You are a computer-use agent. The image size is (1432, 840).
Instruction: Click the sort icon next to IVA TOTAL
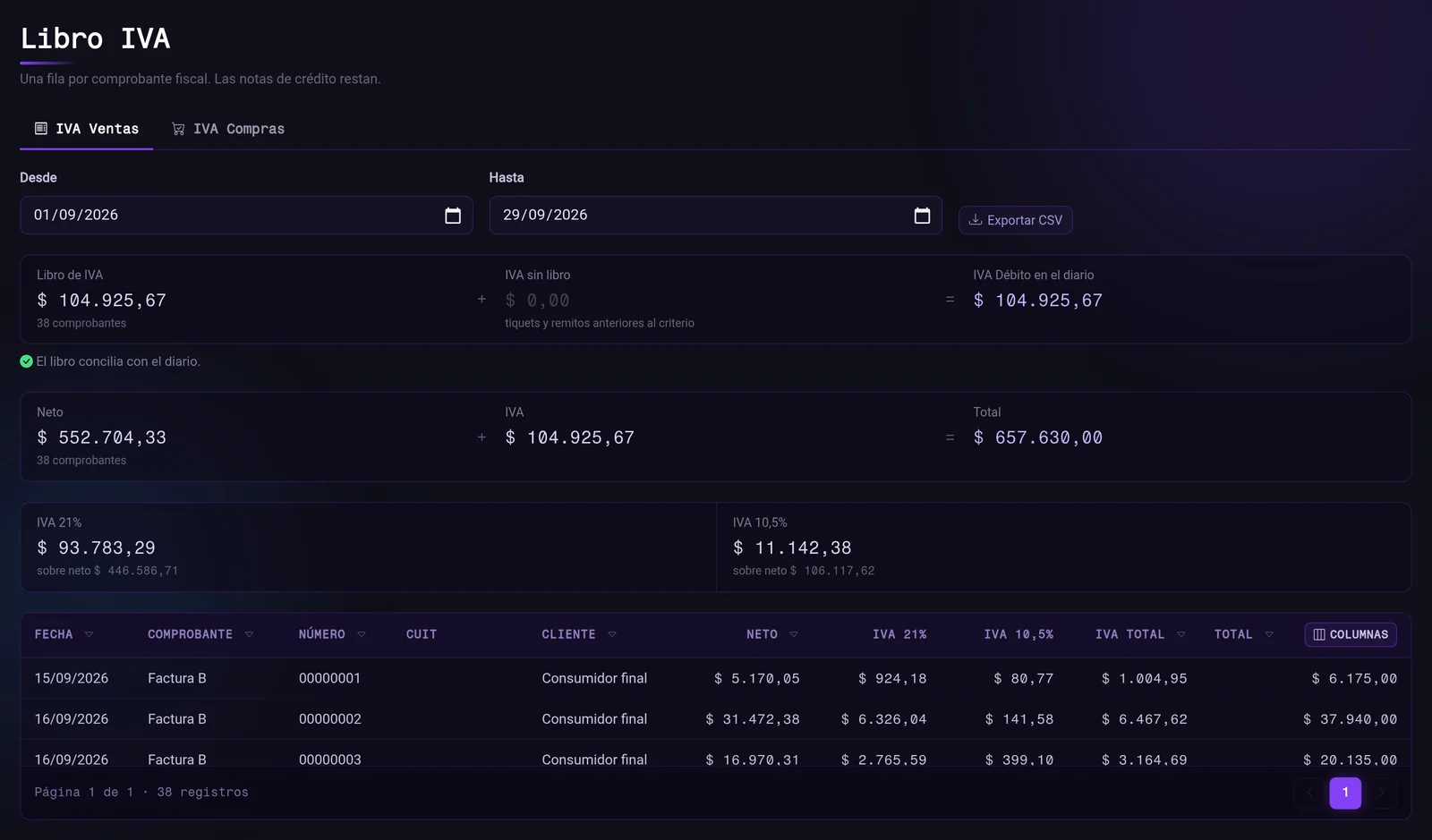[1181, 634]
